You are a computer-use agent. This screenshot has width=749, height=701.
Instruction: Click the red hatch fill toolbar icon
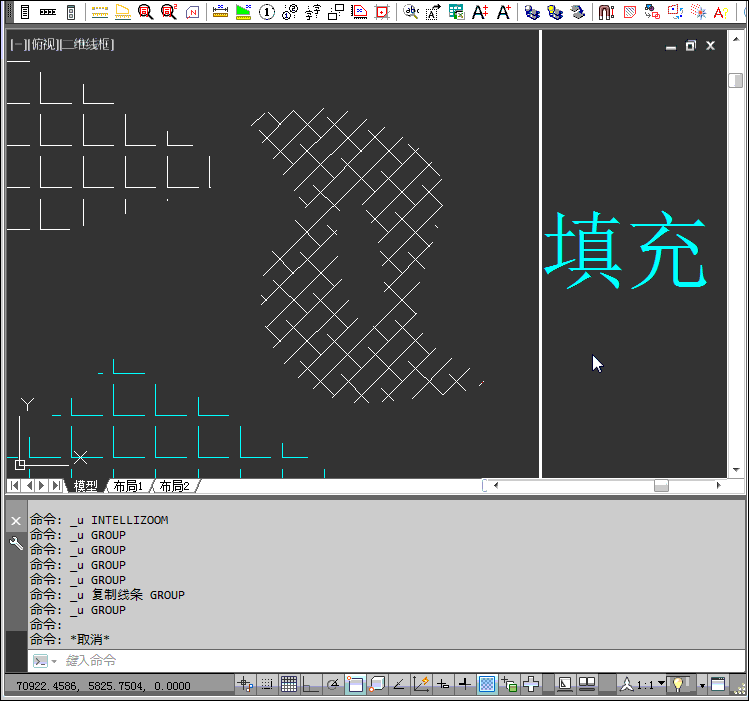tap(629, 12)
